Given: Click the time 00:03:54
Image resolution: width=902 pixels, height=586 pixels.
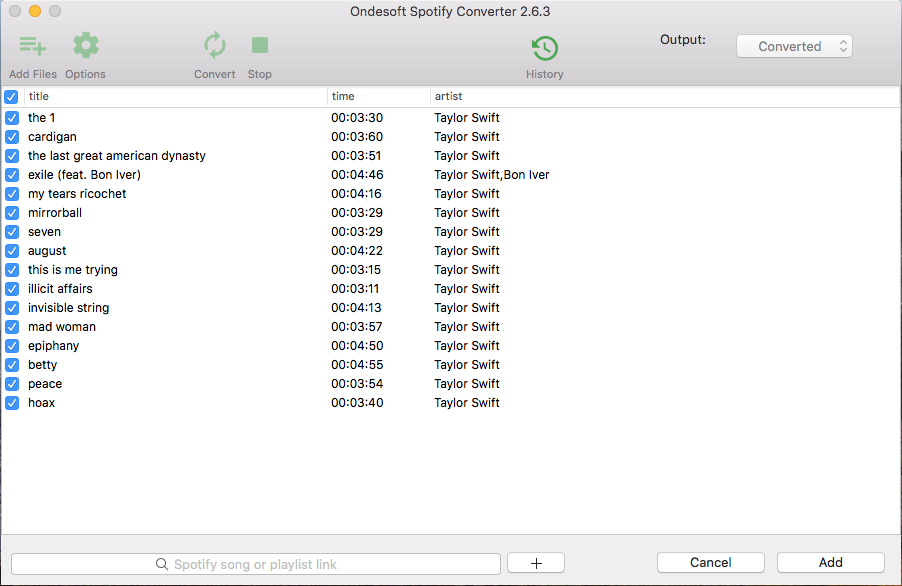Looking at the screenshot, I should [x=357, y=384].
